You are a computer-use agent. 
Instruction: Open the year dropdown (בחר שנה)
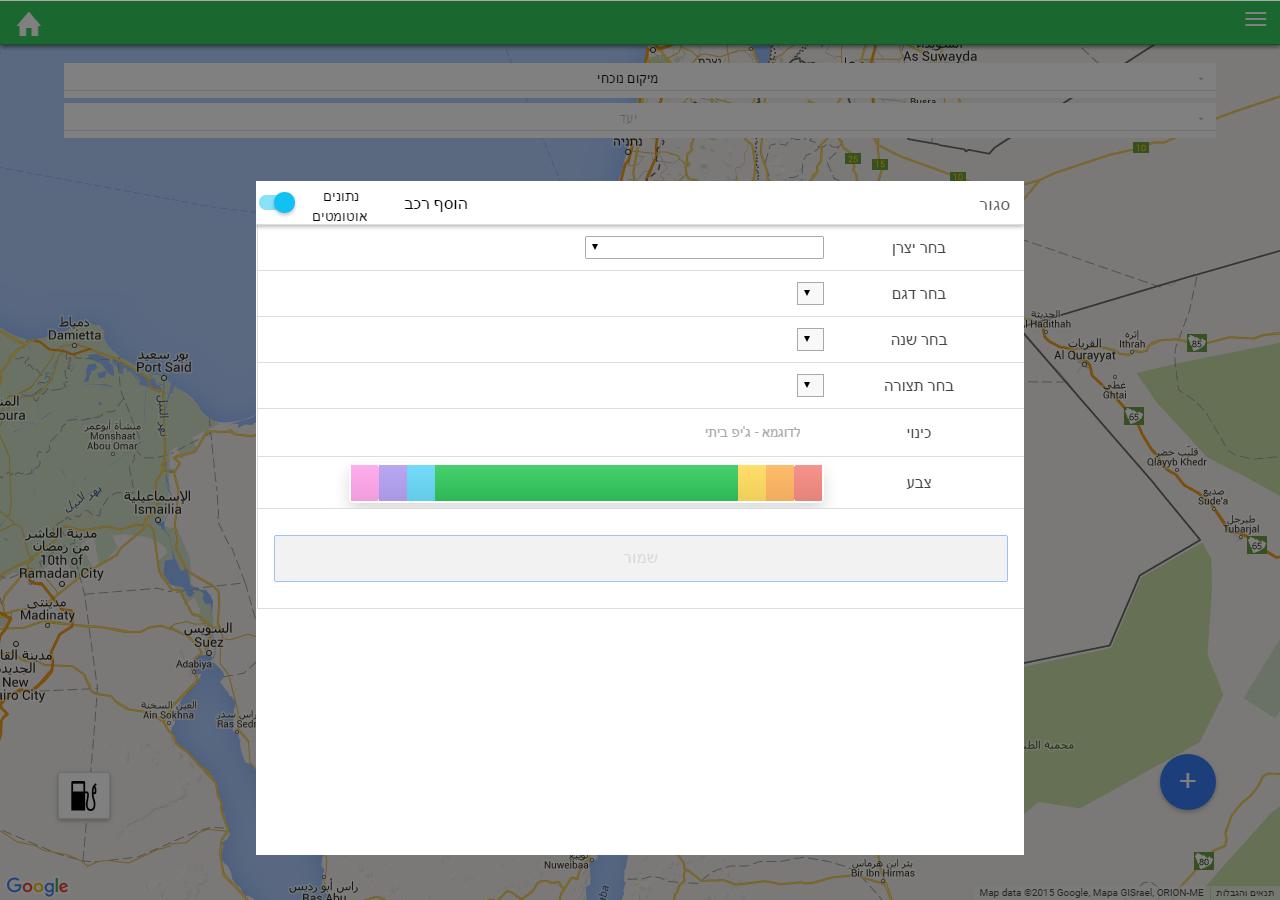click(810, 339)
